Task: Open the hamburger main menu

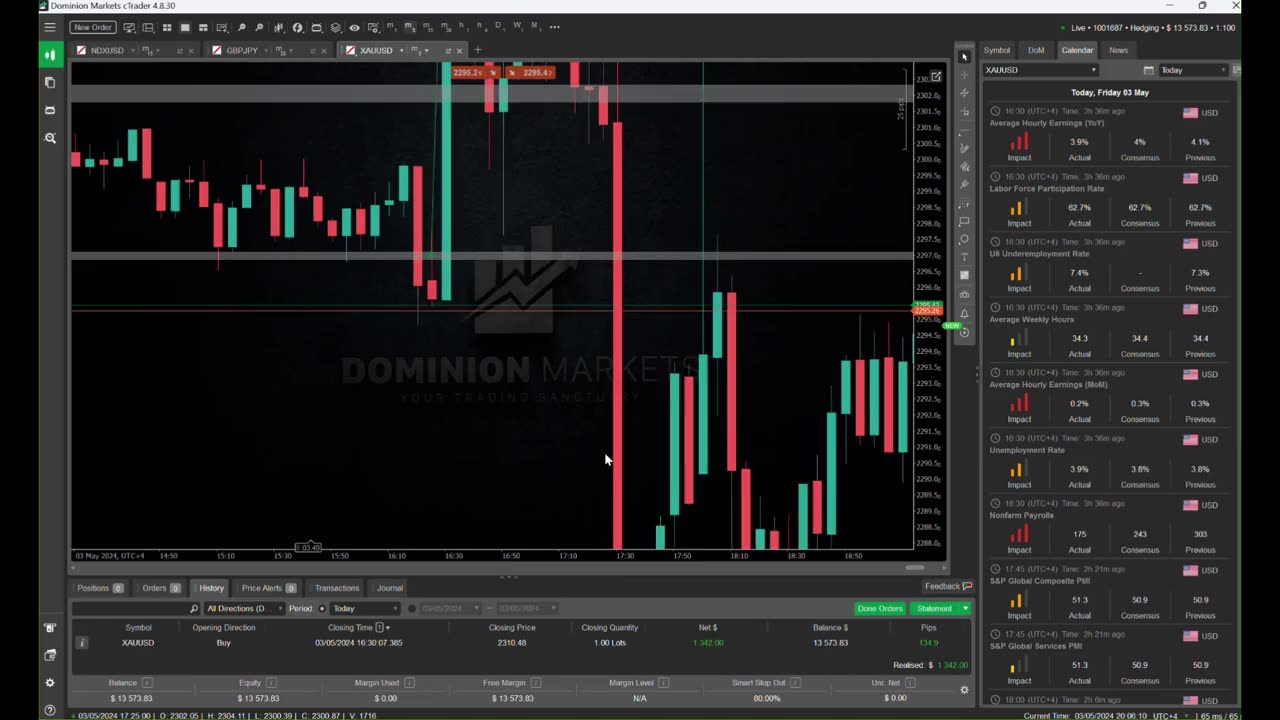Action: (x=50, y=27)
